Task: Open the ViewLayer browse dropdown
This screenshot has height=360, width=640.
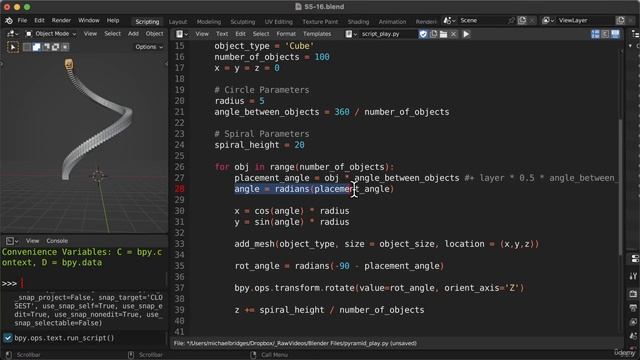Action: [548, 20]
